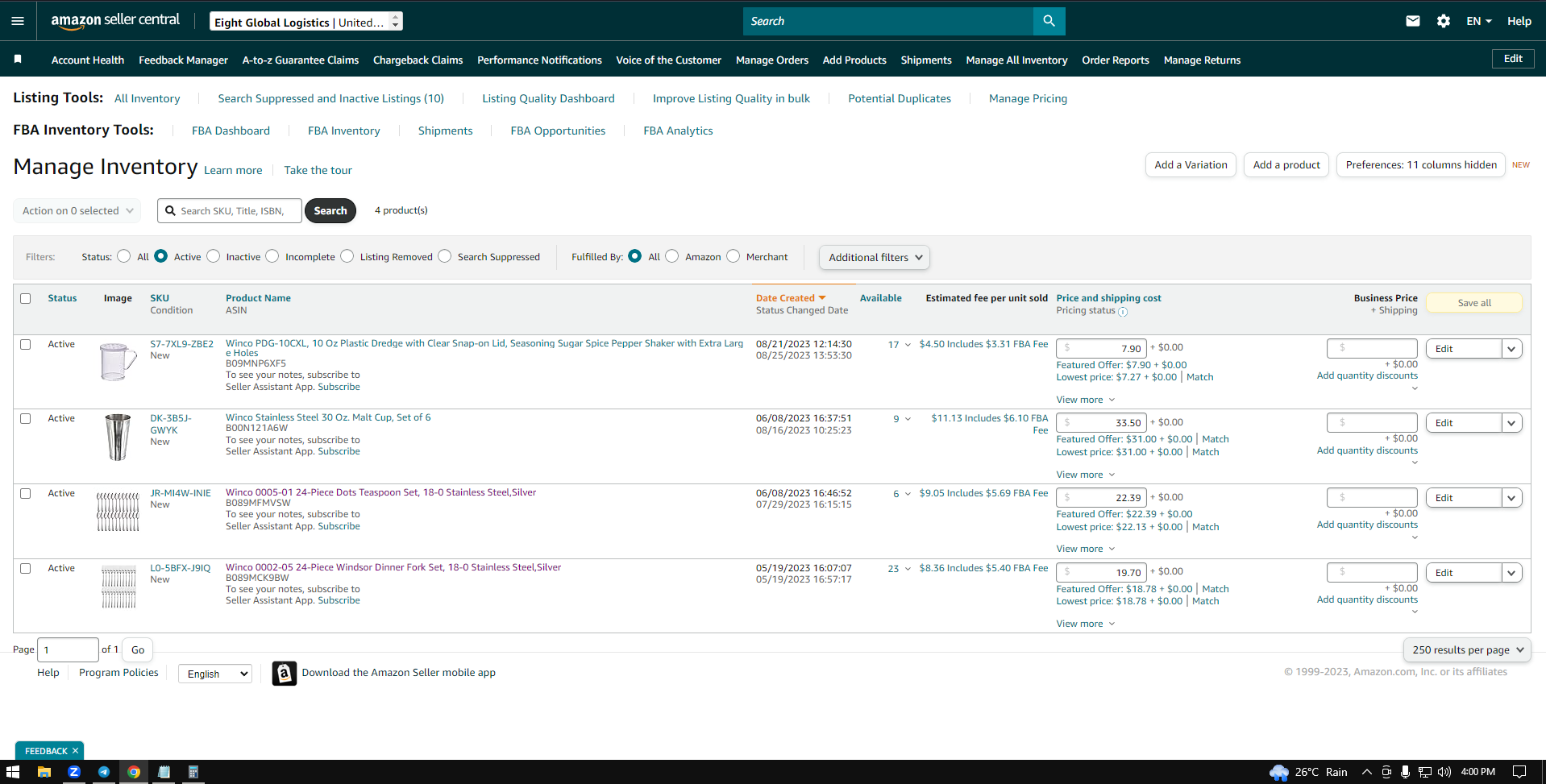Screen dimensions: 1546x784
Task: Show hidden tray icons chevron
Action: pyautogui.click(x=1367, y=772)
